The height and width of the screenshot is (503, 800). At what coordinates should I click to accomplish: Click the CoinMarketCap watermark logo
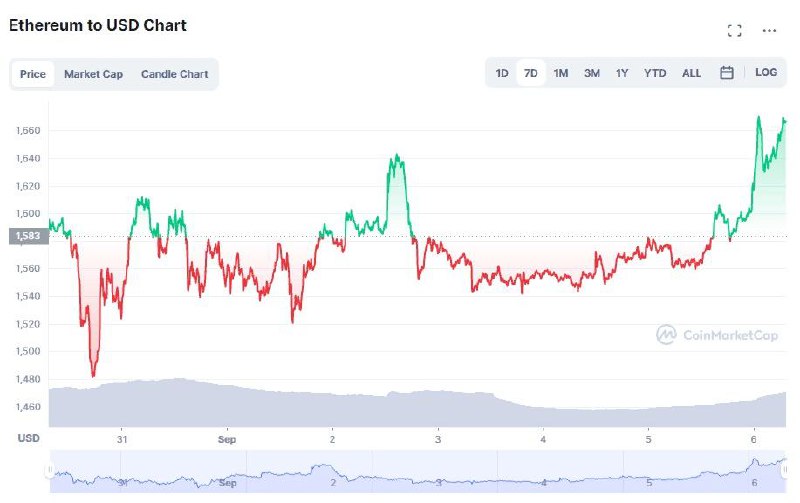(x=717, y=335)
